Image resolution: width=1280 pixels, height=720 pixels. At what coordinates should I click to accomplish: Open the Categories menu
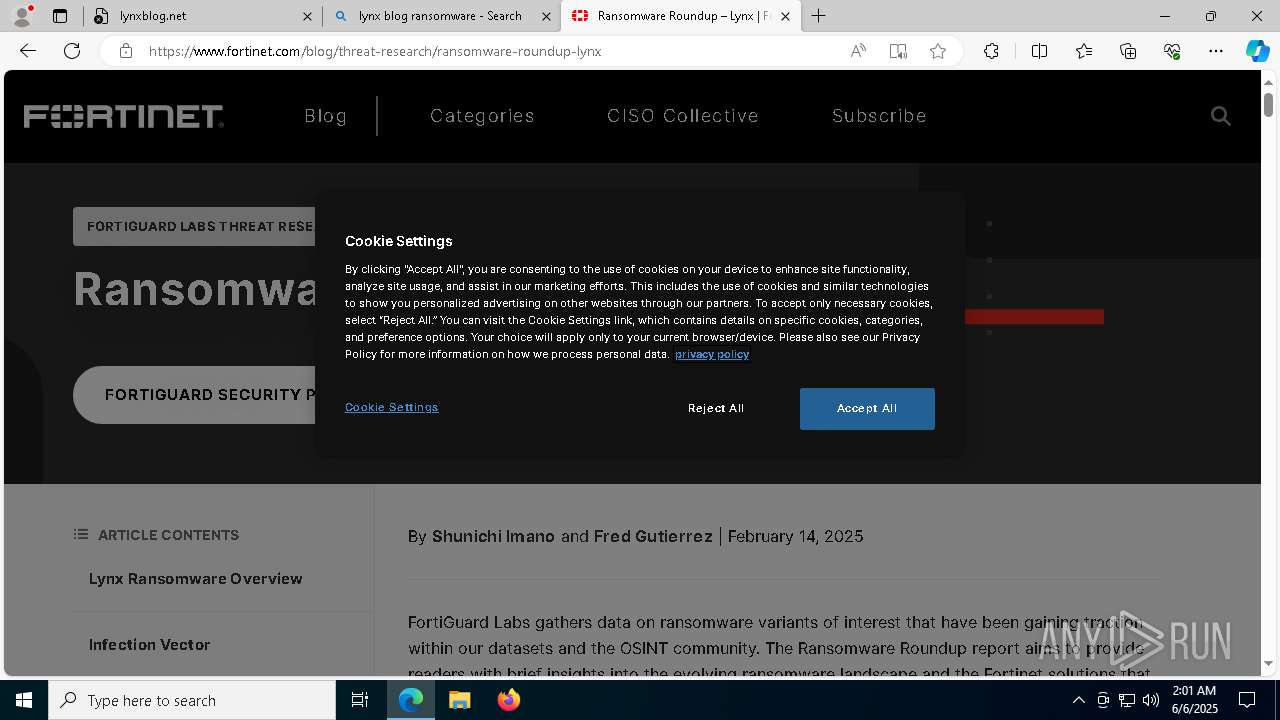click(482, 116)
